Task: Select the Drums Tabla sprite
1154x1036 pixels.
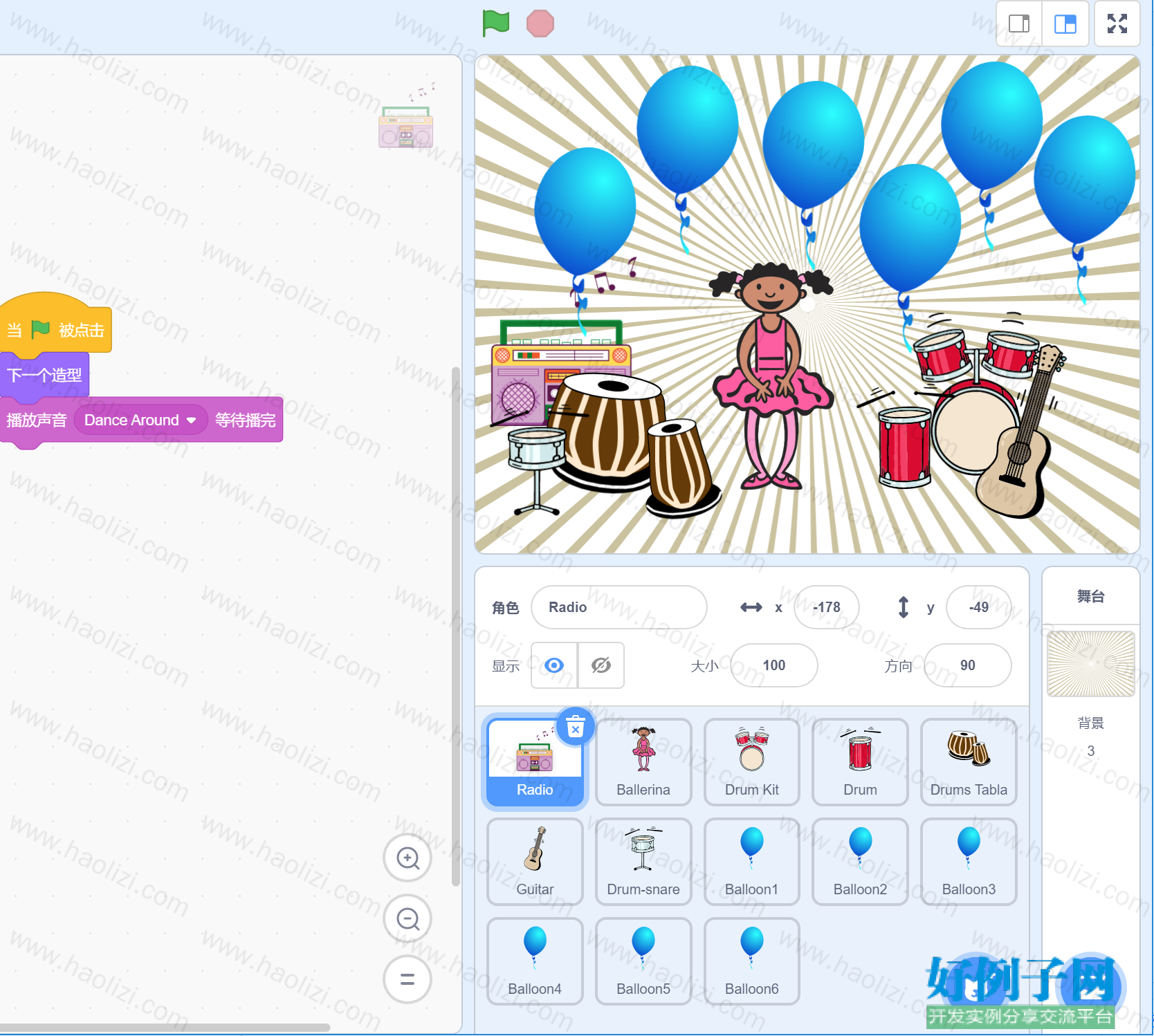Action: 969,762
